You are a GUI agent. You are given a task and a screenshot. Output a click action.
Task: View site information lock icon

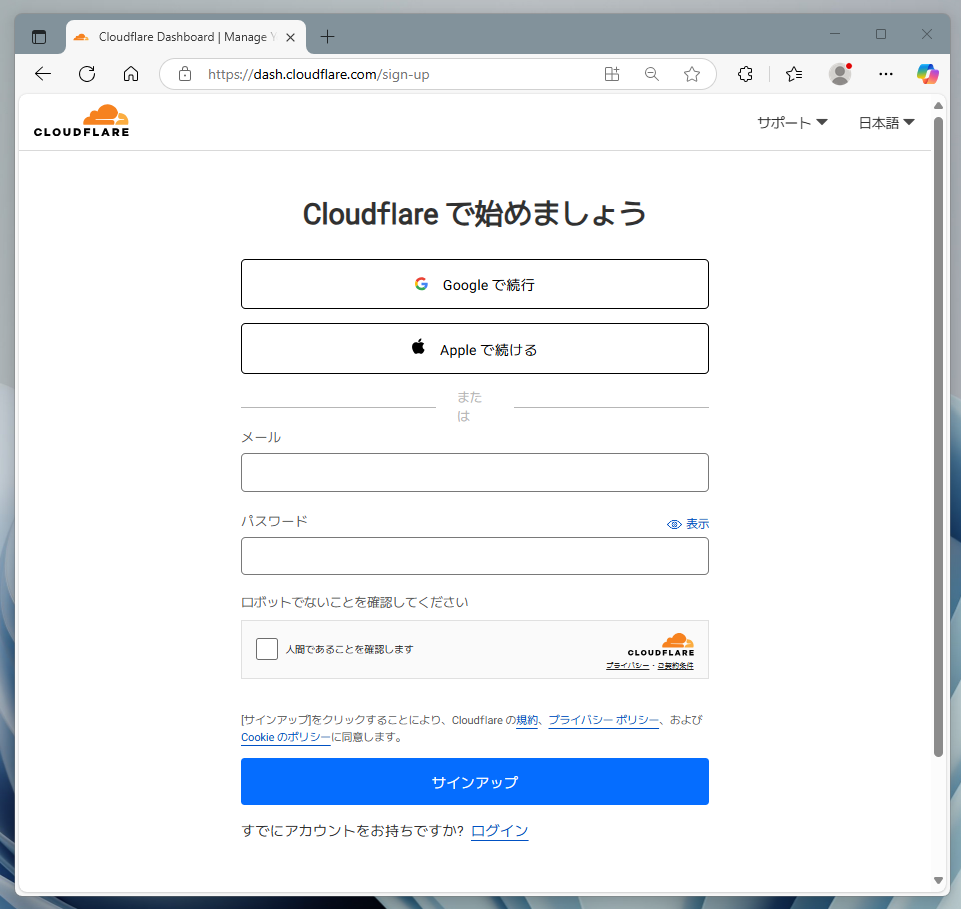pyautogui.click(x=184, y=74)
